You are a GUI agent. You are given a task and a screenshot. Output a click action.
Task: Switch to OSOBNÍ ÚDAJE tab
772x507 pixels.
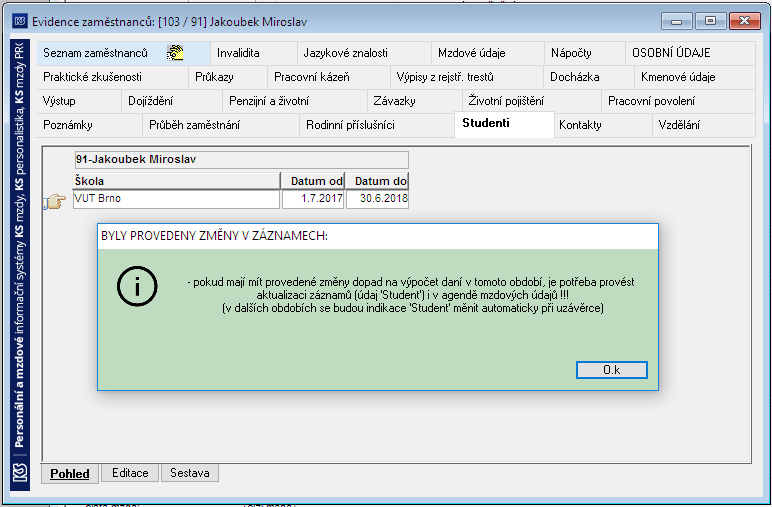point(690,53)
